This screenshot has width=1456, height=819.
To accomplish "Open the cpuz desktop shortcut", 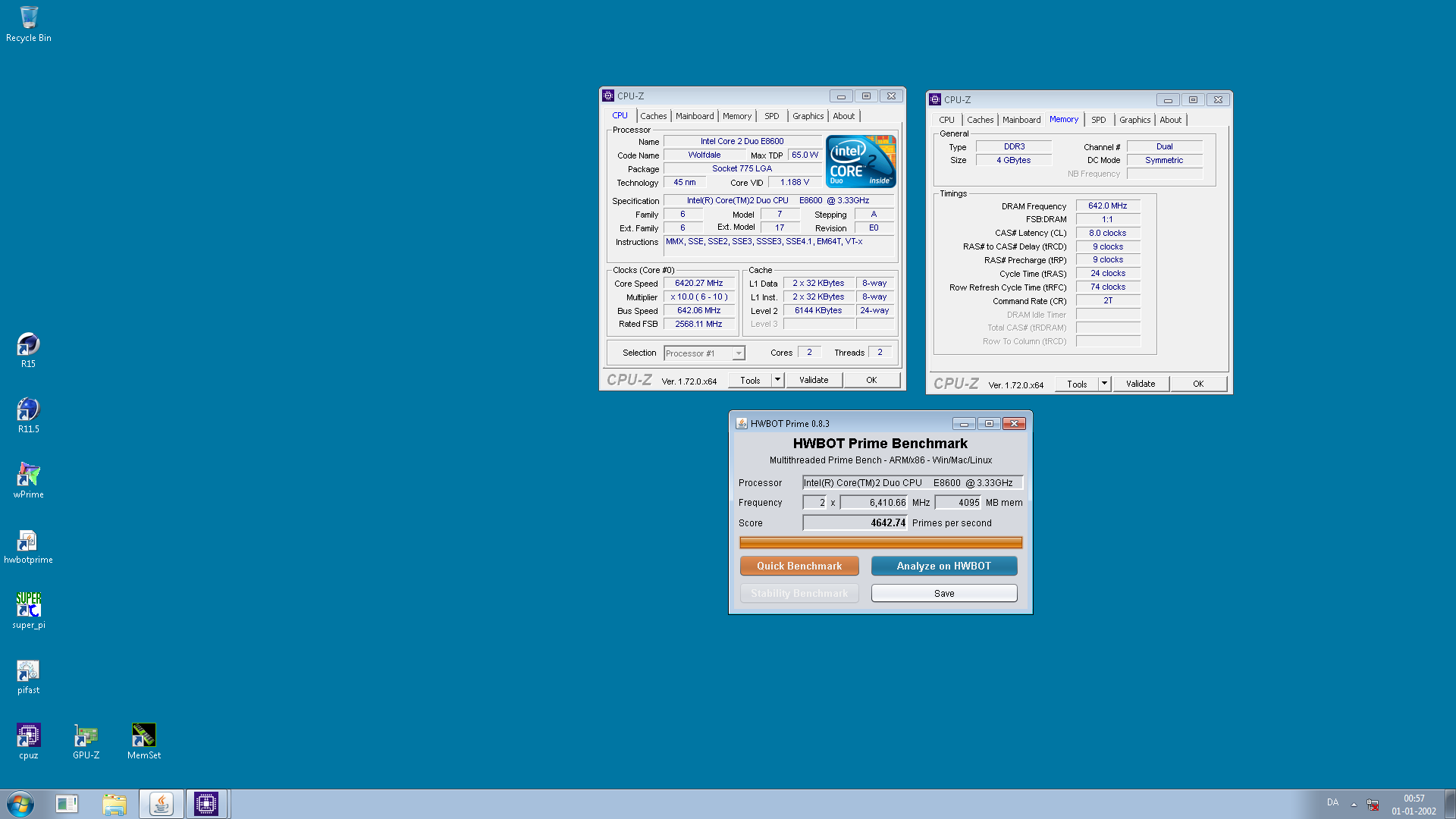I will pyautogui.click(x=28, y=742).
